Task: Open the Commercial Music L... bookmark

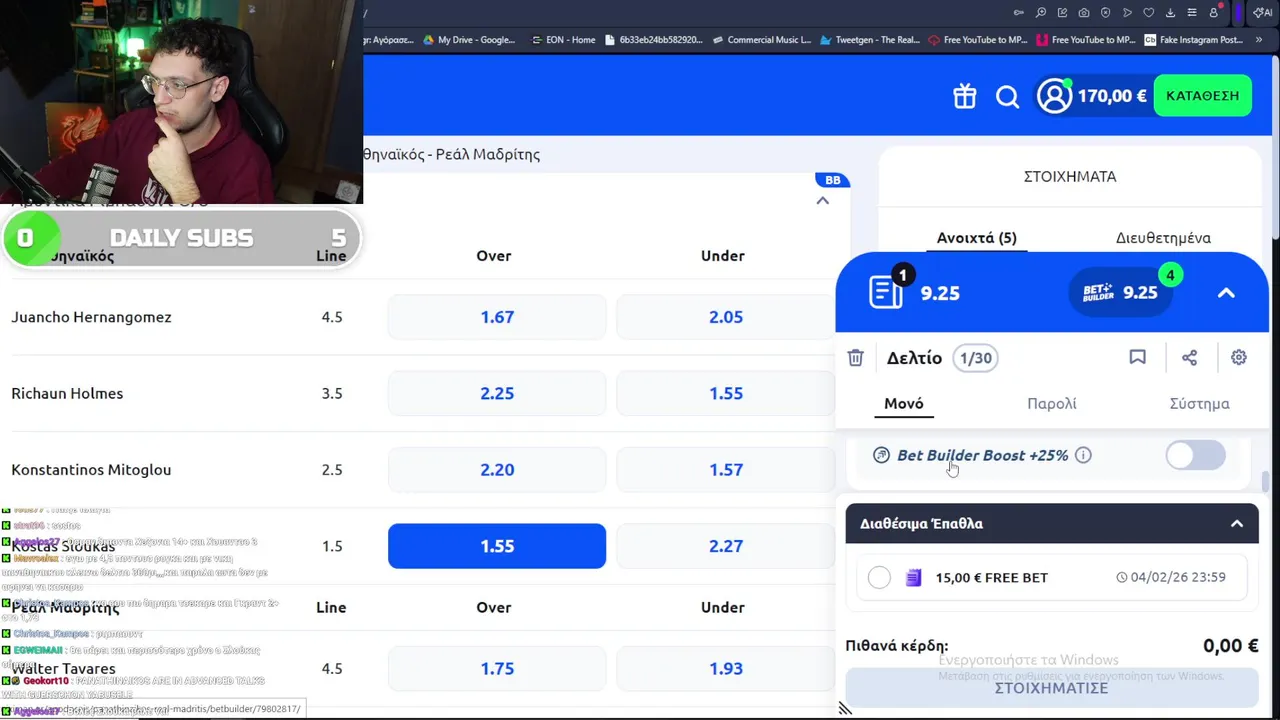Action: pyautogui.click(x=761, y=40)
